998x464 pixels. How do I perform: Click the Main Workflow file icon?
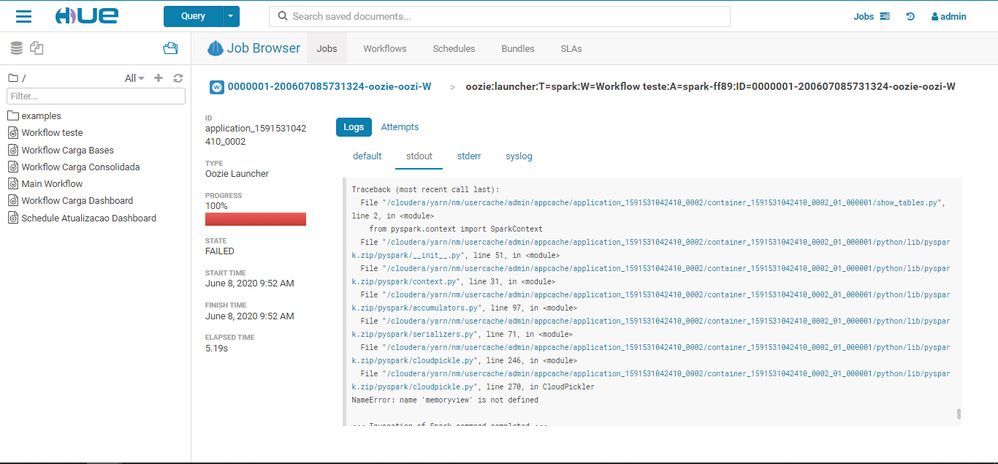click(x=13, y=184)
